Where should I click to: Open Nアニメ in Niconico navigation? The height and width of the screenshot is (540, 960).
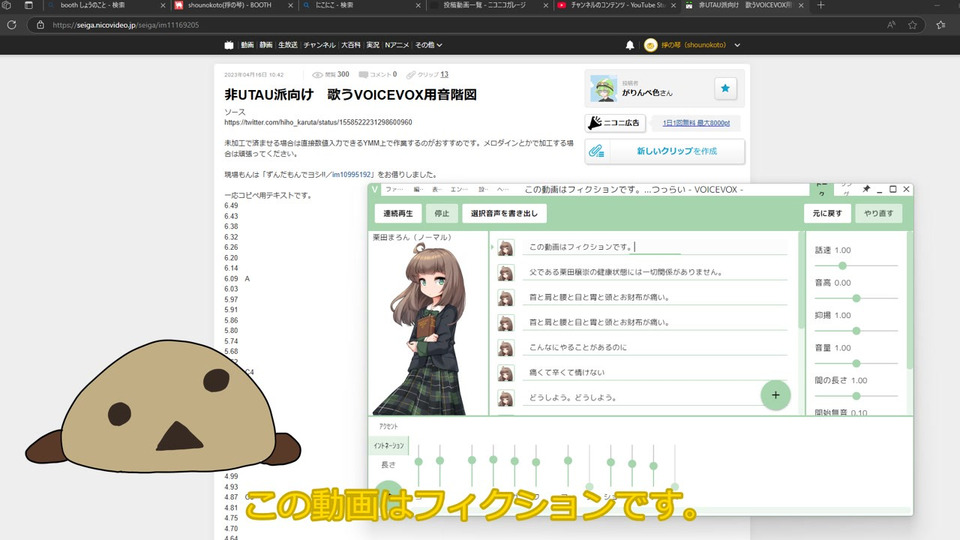[x=397, y=45]
